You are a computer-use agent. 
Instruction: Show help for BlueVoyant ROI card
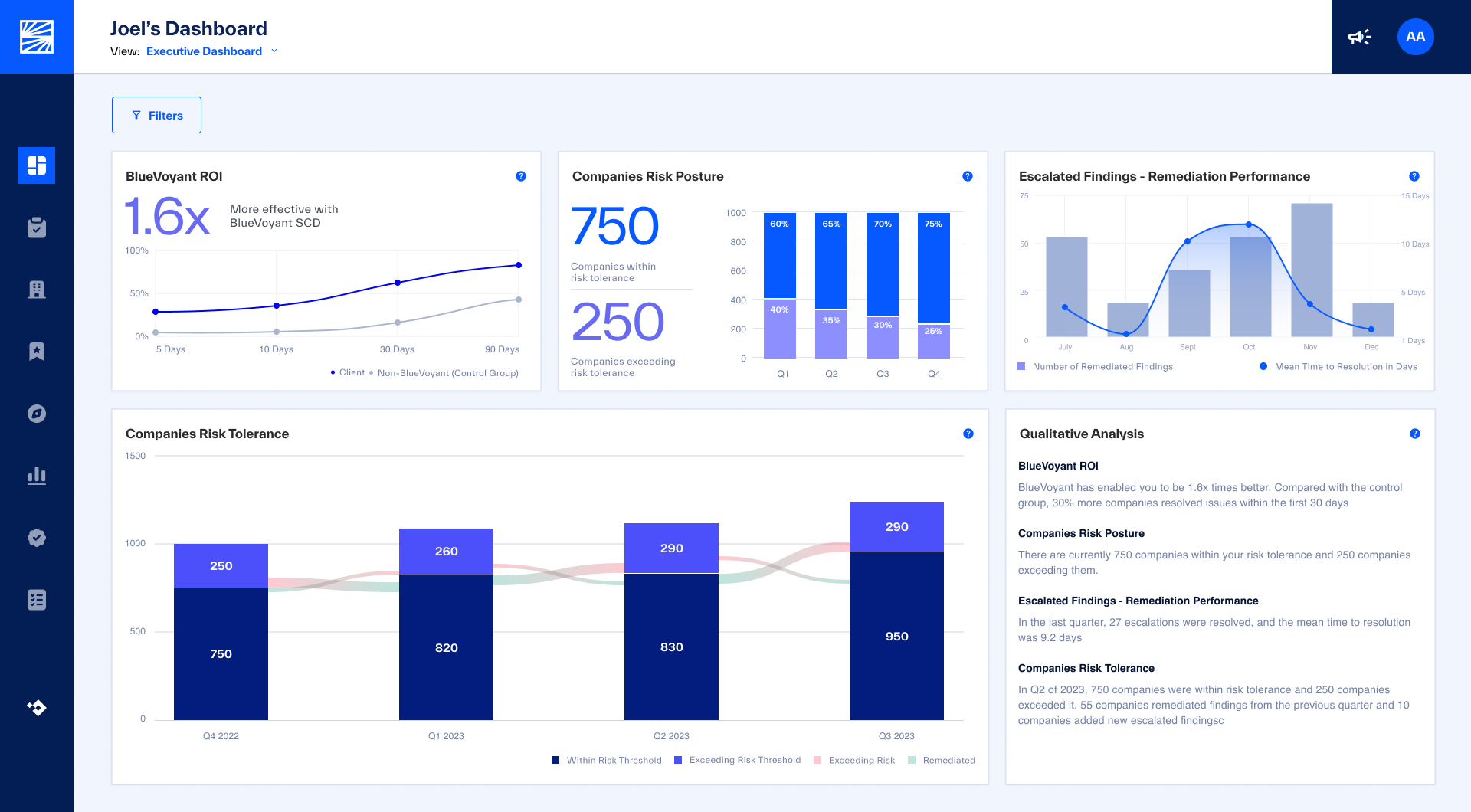point(521,176)
